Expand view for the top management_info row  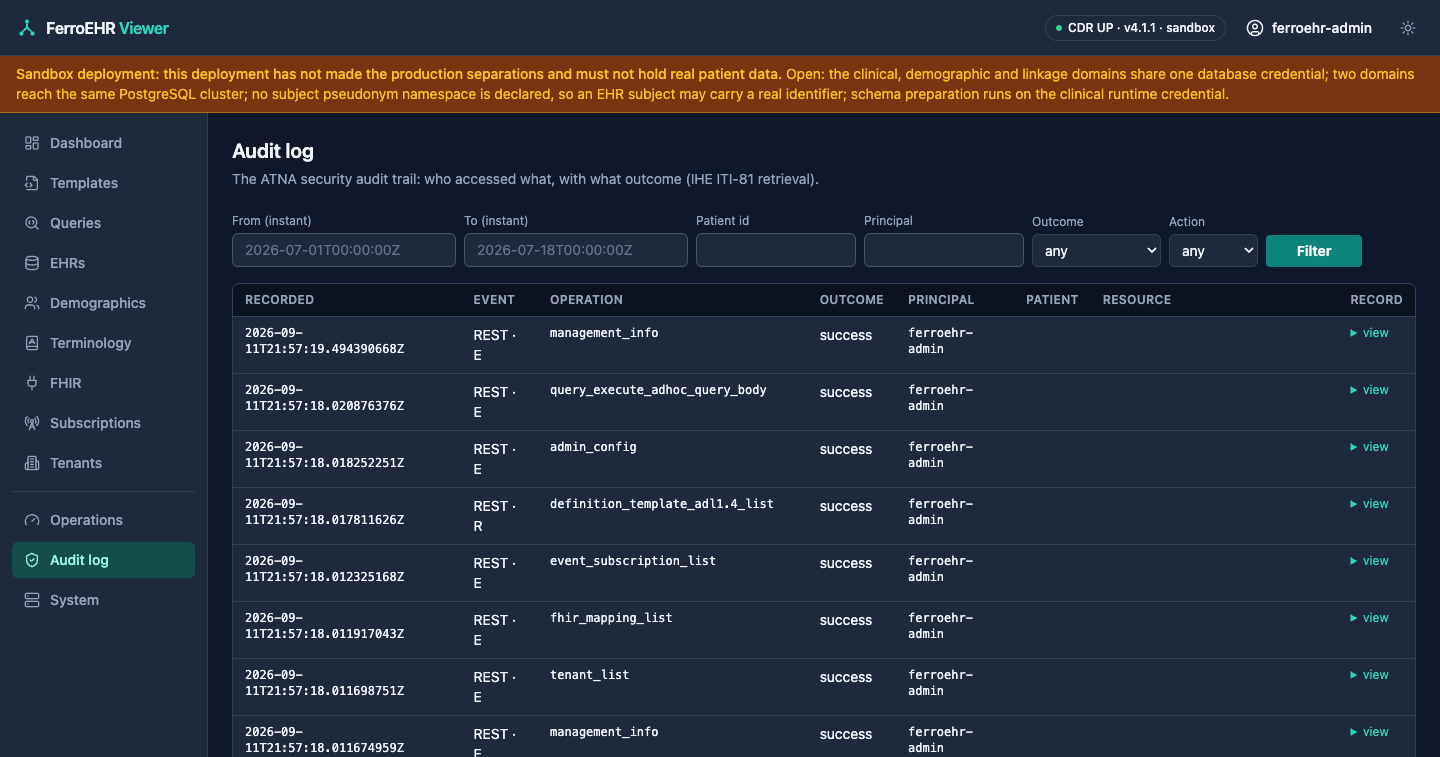pos(1369,333)
